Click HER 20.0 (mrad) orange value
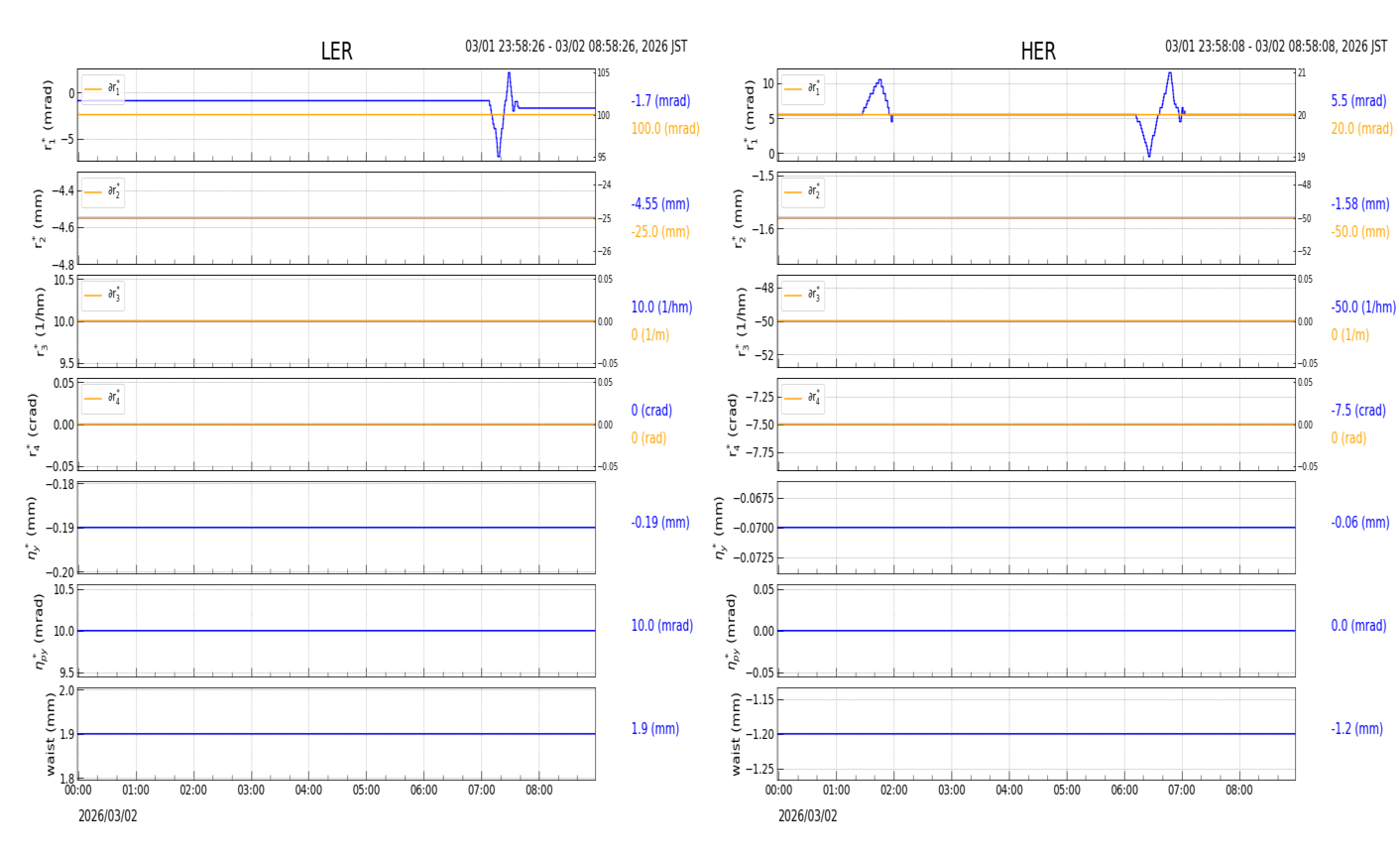This screenshot has height=857, width=1400. [x=1361, y=129]
